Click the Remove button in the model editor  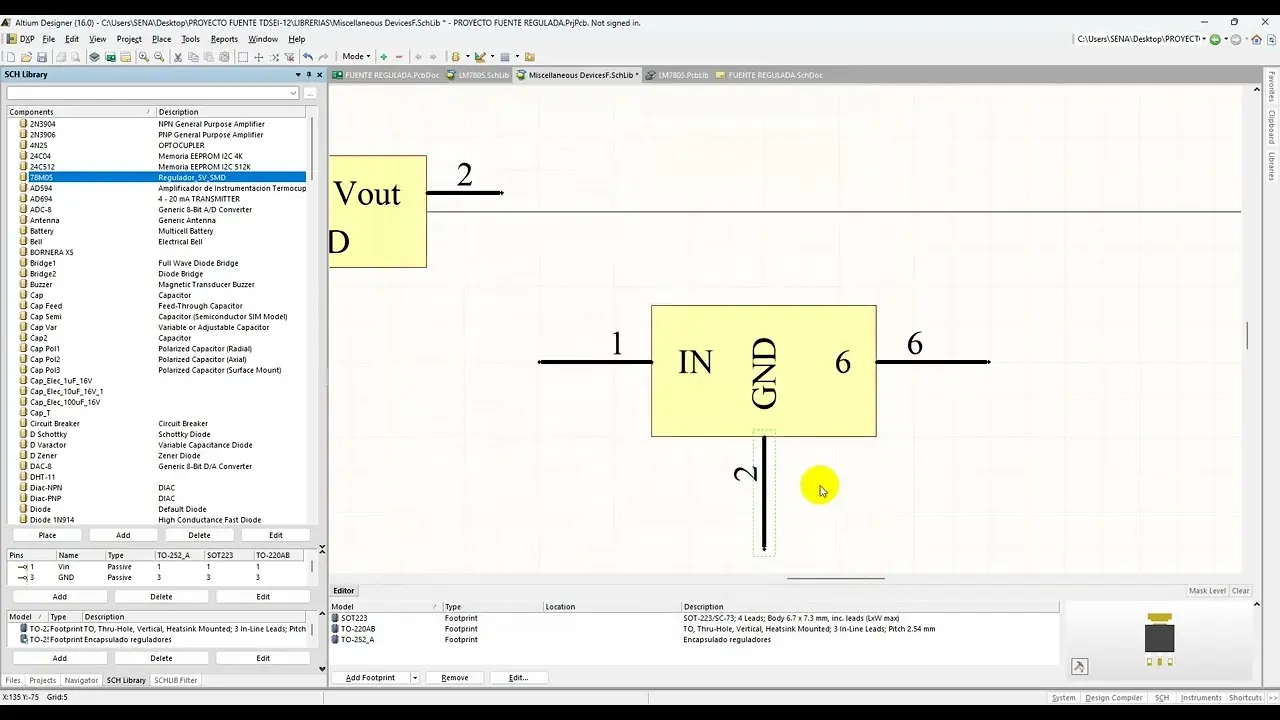click(454, 678)
